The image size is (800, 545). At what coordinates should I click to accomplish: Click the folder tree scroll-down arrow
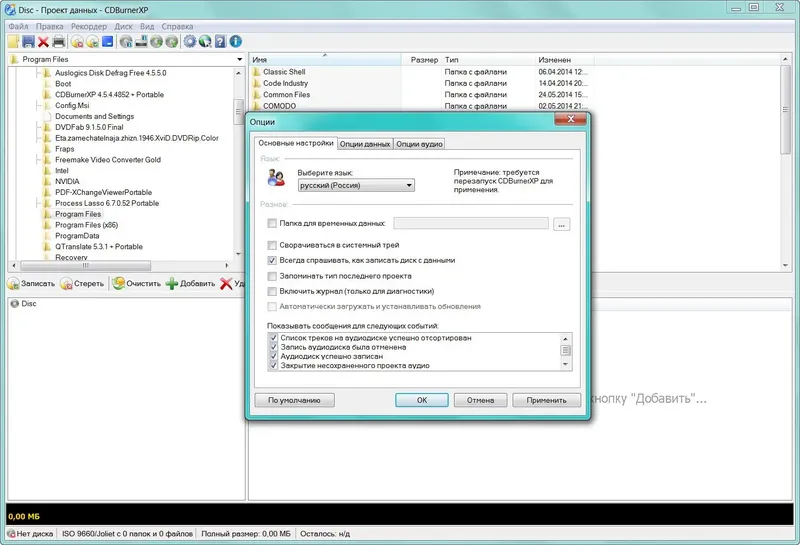pyautogui.click(x=238, y=254)
